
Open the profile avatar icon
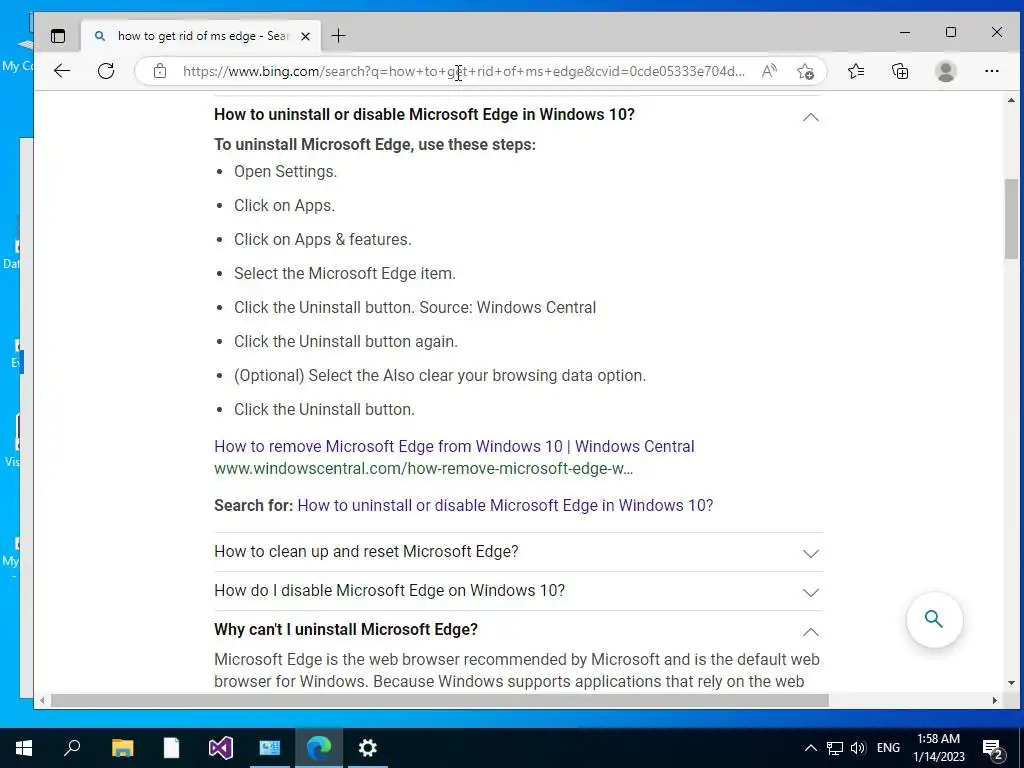(x=945, y=71)
